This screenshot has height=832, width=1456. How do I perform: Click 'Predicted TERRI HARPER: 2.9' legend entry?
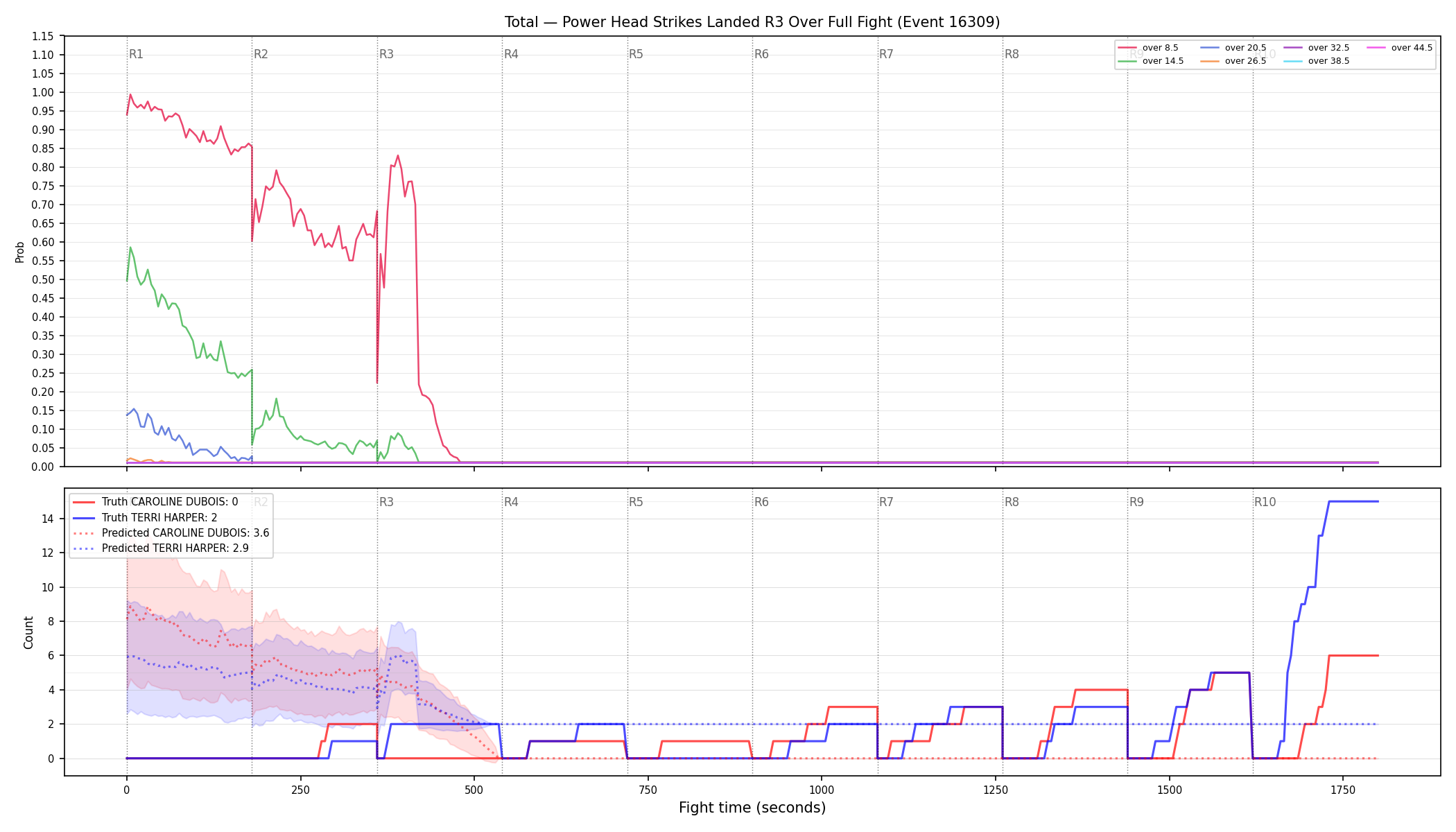(161, 548)
